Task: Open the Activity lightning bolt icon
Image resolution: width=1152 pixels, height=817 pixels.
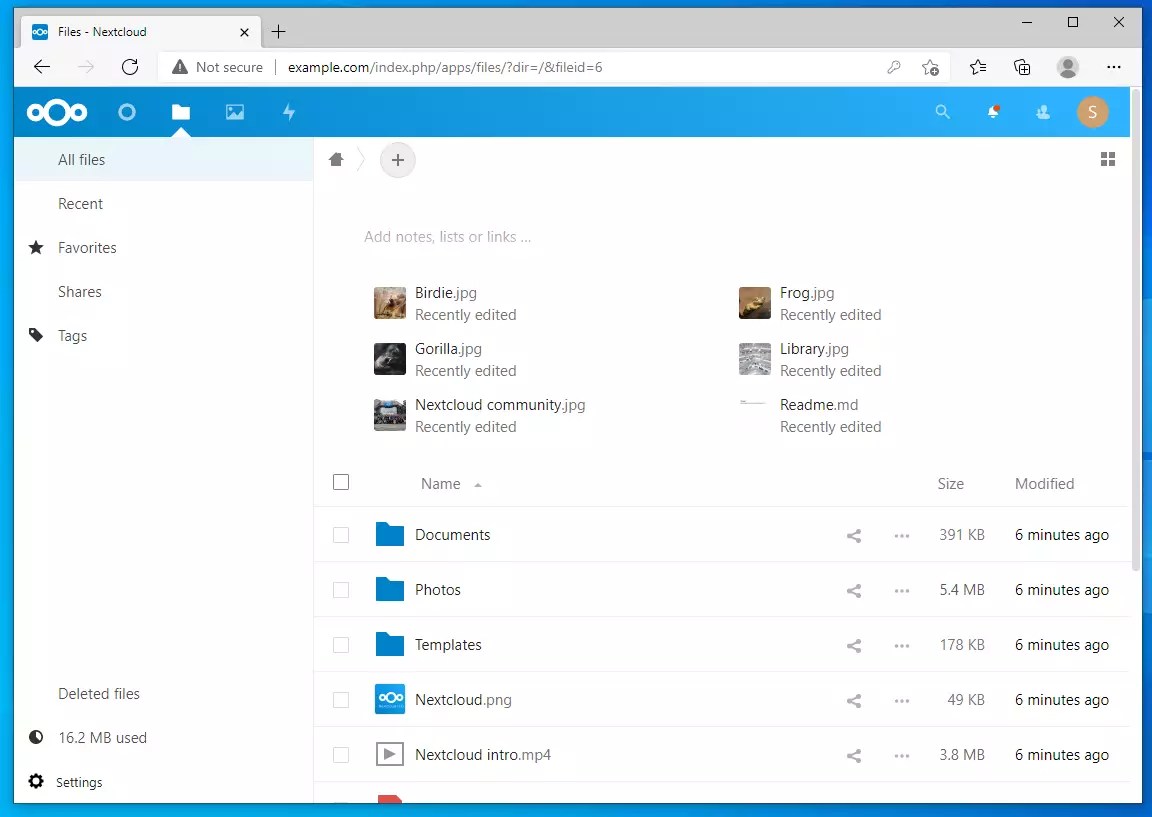Action: point(289,112)
